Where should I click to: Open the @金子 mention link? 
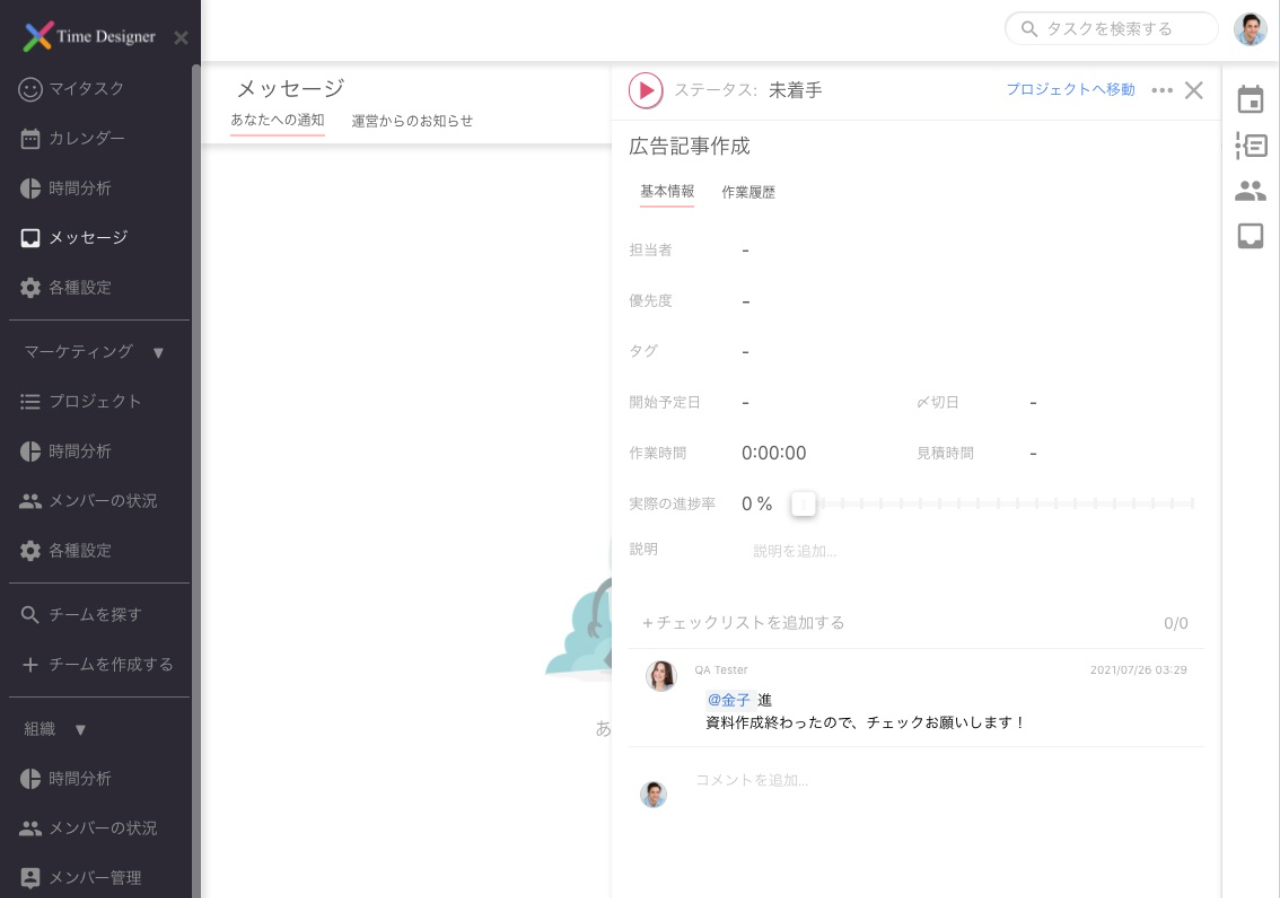pyautogui.click(x=728, y=700)
